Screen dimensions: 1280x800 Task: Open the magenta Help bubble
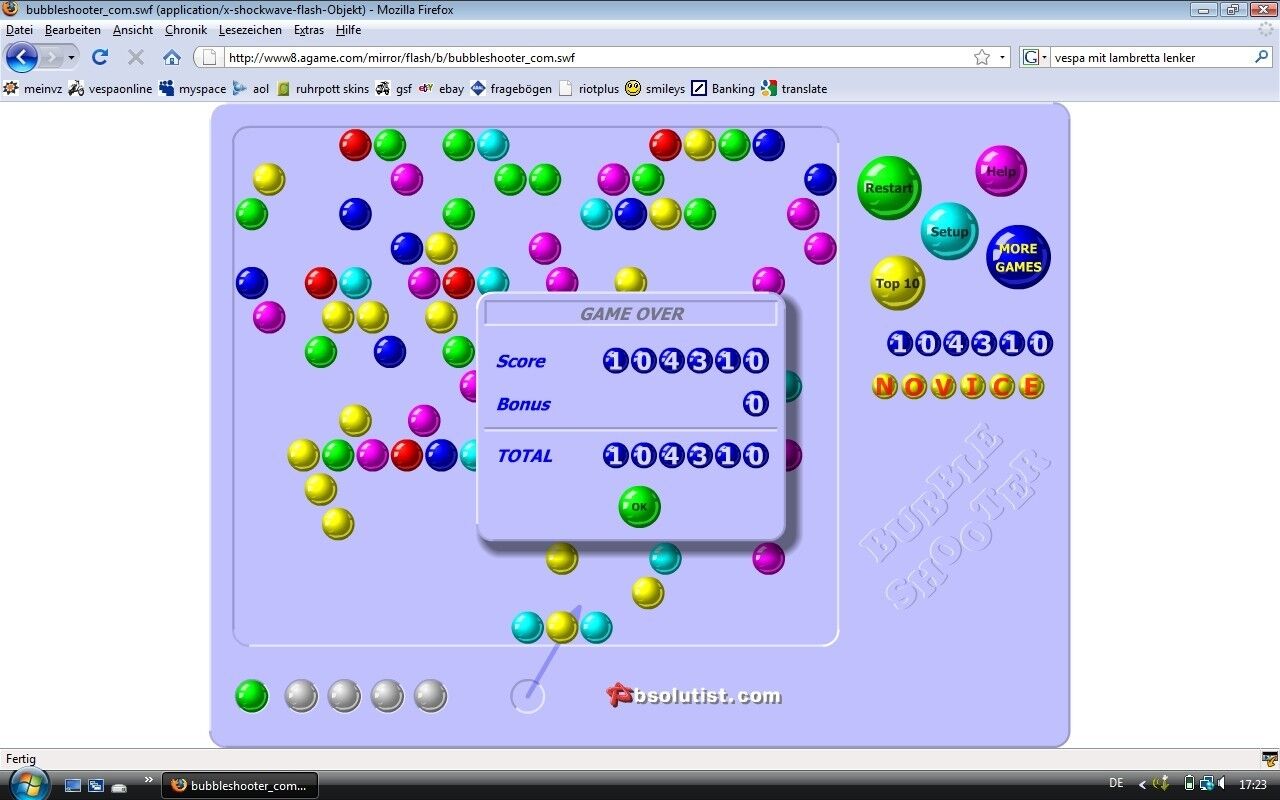tap(1000, 171)
